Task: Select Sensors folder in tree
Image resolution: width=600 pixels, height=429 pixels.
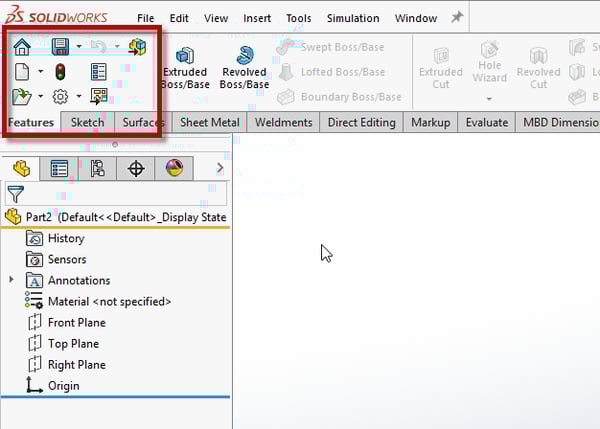Action: (56, 259)
